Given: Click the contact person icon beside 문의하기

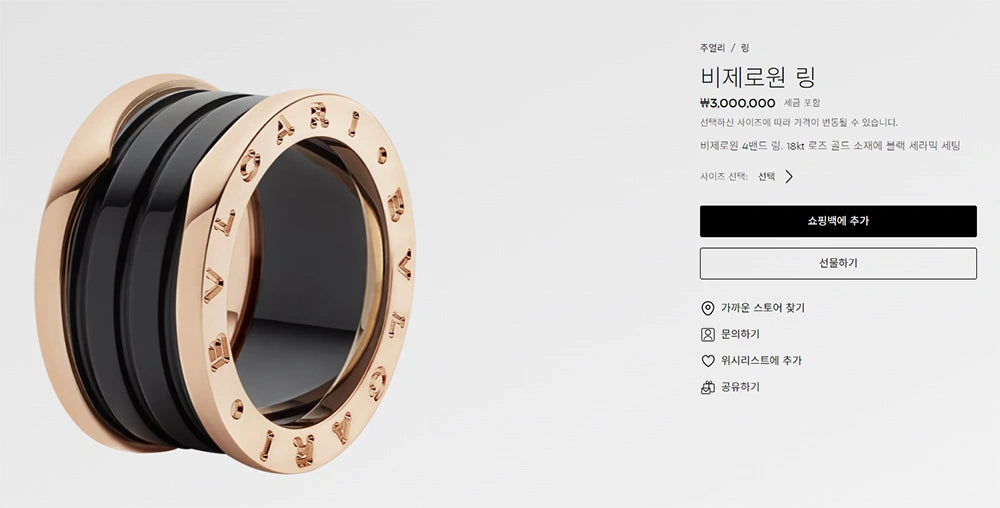Looking at the screenshot, I should point(707,335).
